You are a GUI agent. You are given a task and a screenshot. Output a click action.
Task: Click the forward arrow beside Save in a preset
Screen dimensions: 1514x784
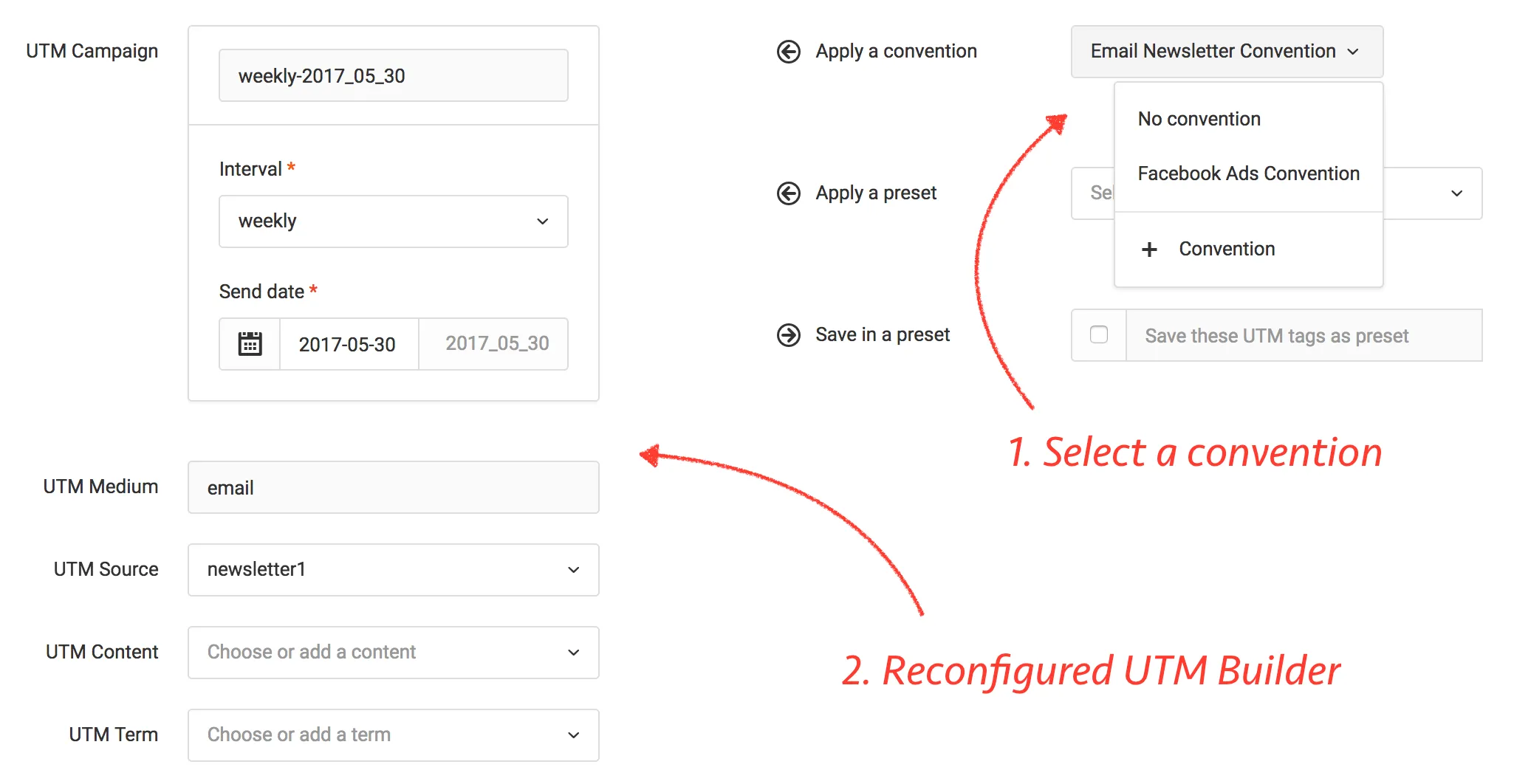[789, 335]
